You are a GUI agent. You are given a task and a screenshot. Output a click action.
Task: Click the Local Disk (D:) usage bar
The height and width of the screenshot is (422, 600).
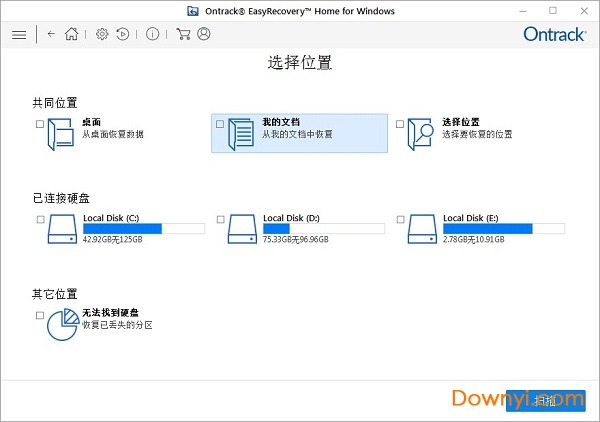pyautogui.click(x=324, y=229)
